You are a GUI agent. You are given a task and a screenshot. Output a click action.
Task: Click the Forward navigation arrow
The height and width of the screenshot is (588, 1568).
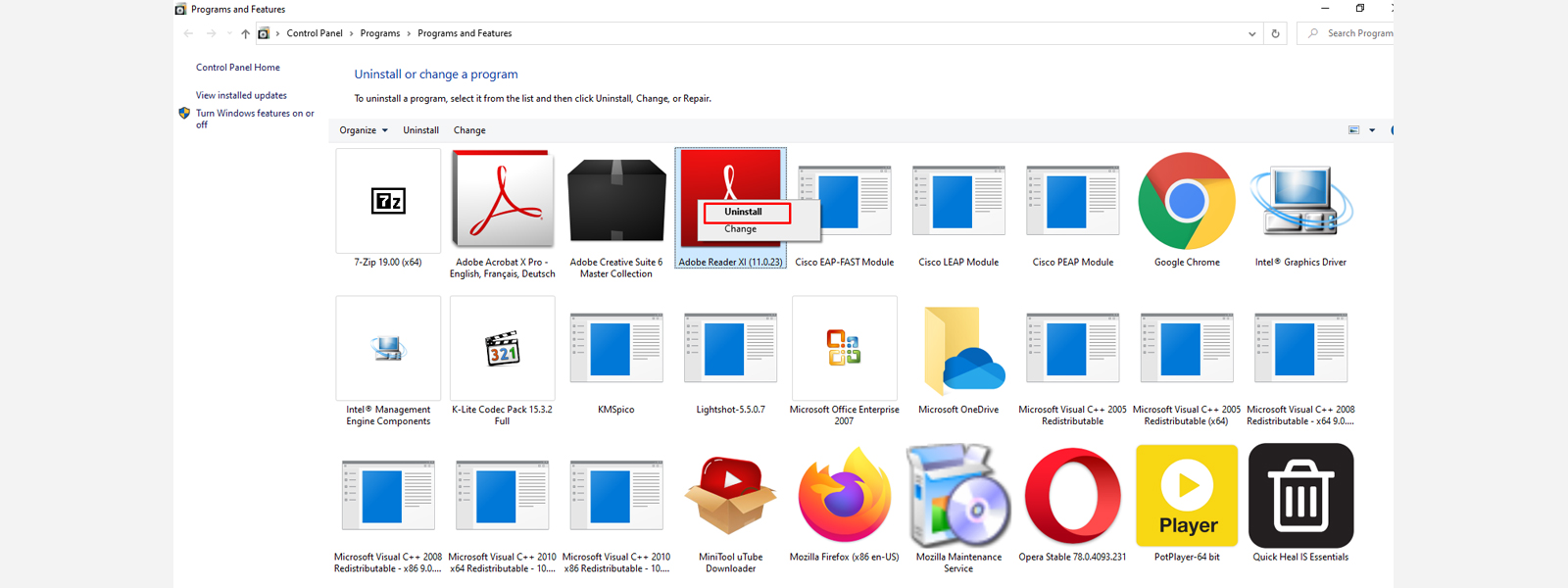pos(211,33)
